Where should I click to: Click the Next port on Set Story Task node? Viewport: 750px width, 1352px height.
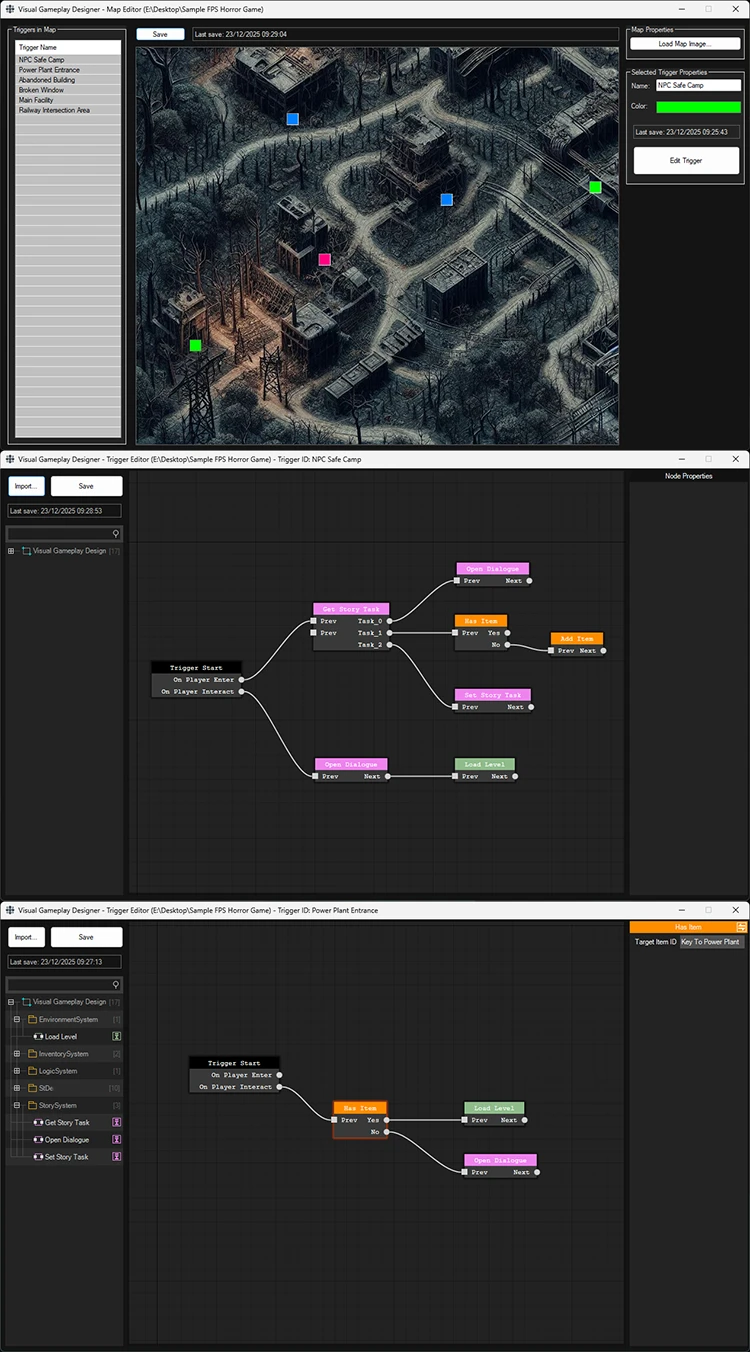(x=530, y=707)
